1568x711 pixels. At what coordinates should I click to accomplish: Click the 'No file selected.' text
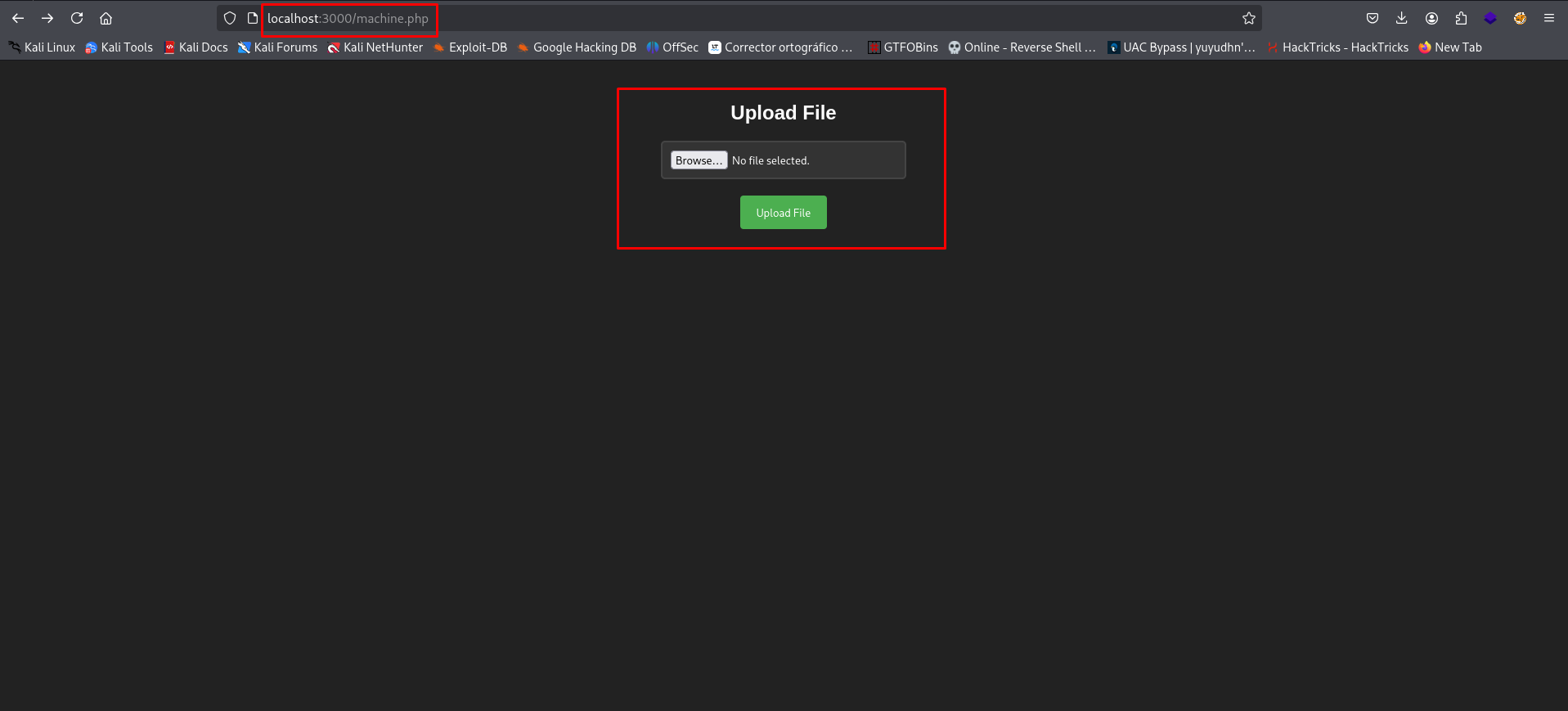click(x=771, y=160)
